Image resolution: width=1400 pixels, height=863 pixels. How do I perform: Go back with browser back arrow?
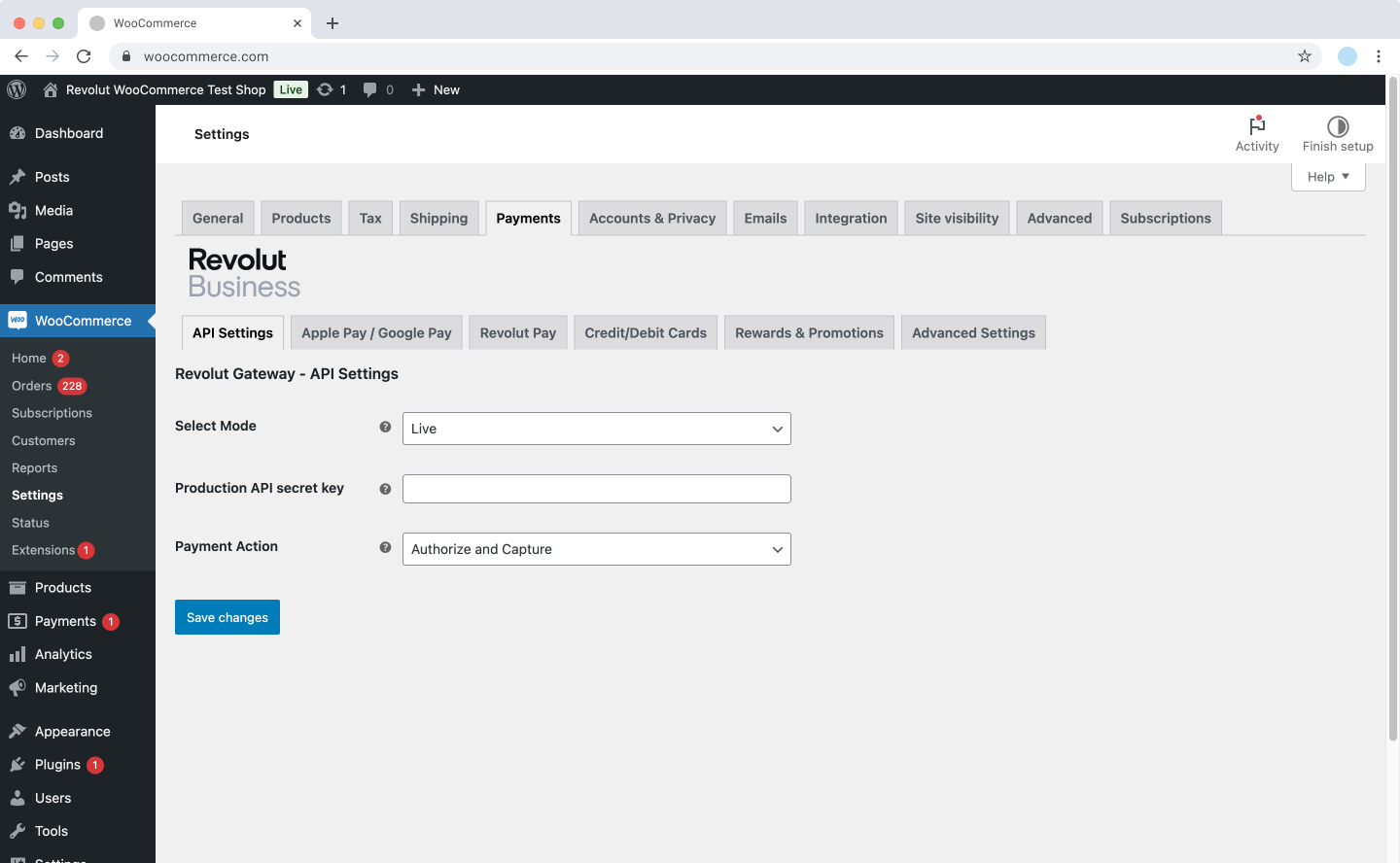point(21,56)
